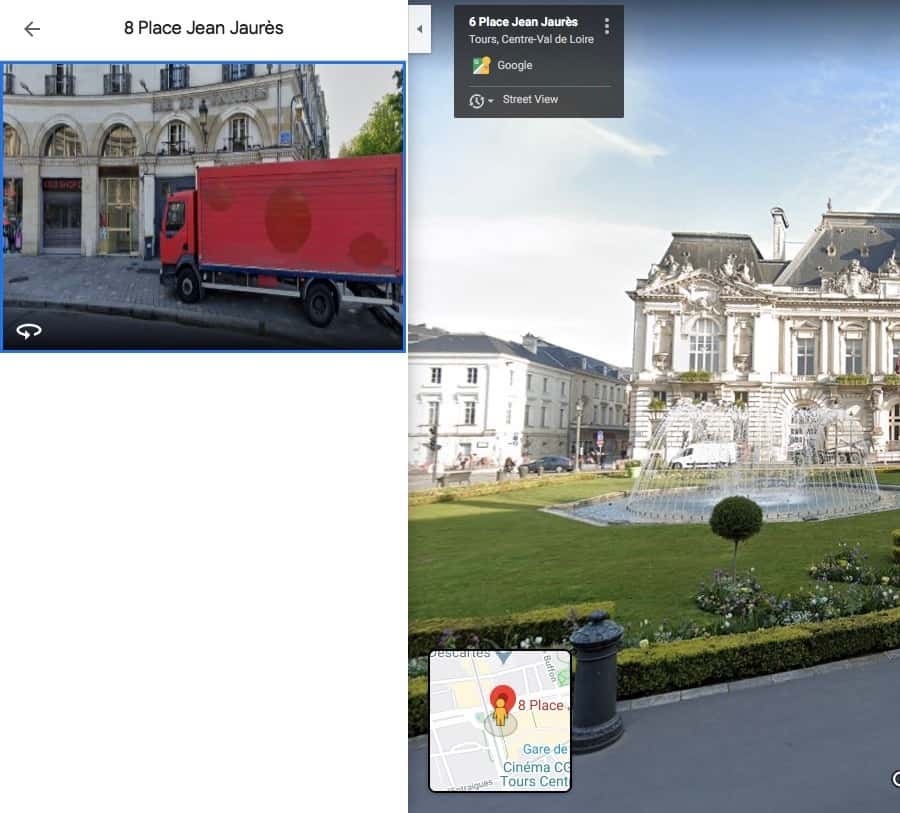Click the "Google" attribution link
The height and width of the screenshot is (813, 900).
point(515,66)
